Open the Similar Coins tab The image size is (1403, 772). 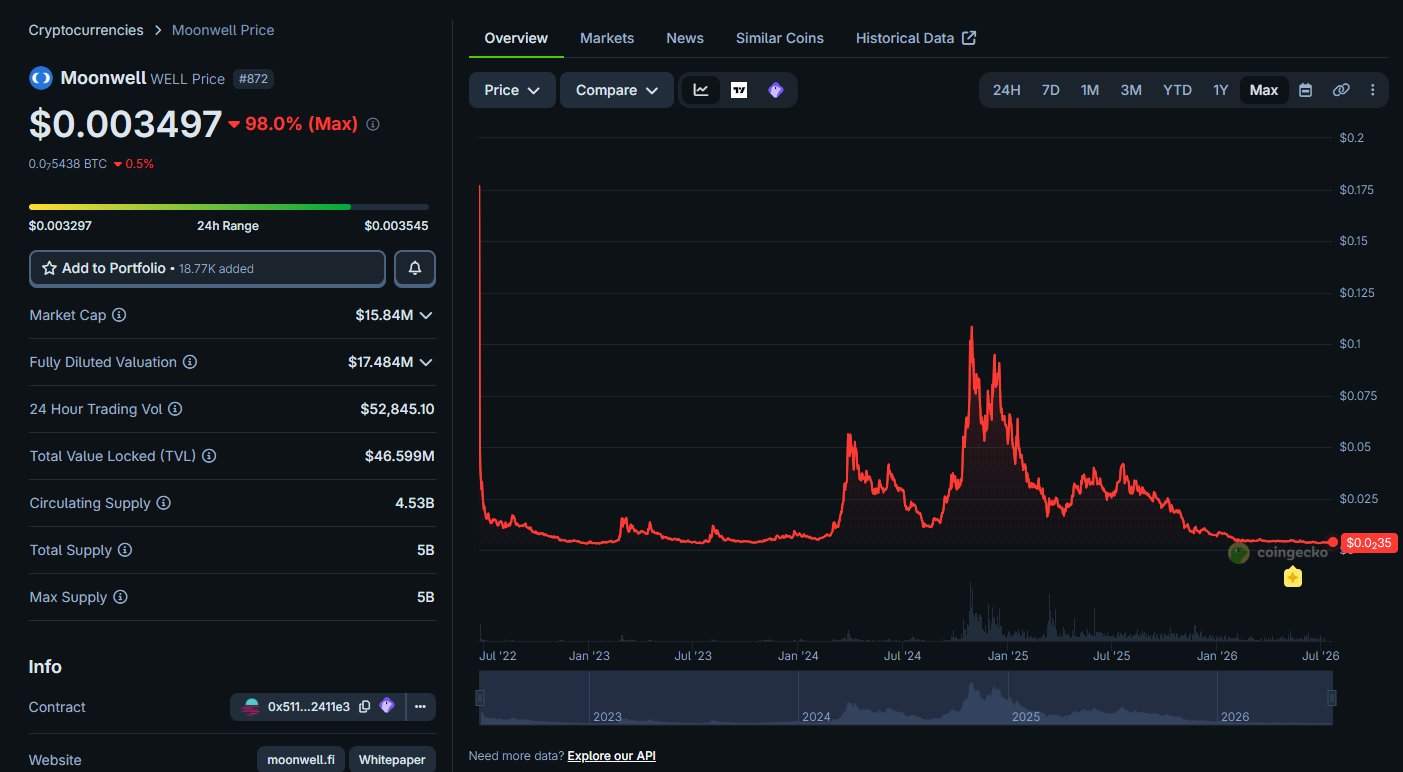coord(780,38)
